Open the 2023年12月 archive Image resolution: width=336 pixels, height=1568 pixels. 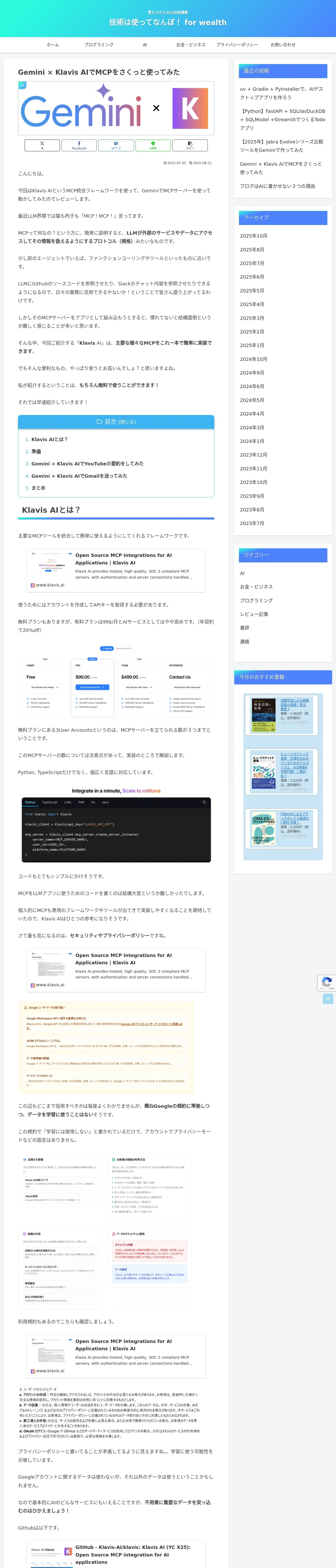(x=253, y=455)
